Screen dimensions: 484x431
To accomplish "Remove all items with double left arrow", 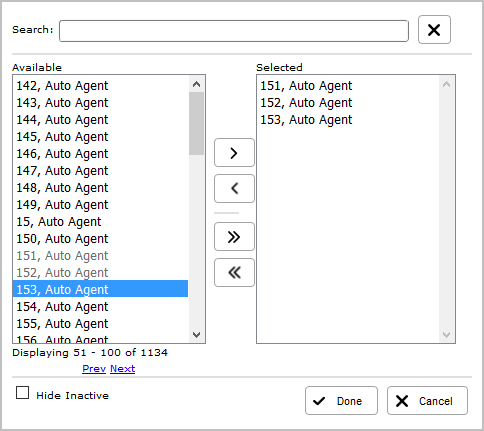I will 234,272.
